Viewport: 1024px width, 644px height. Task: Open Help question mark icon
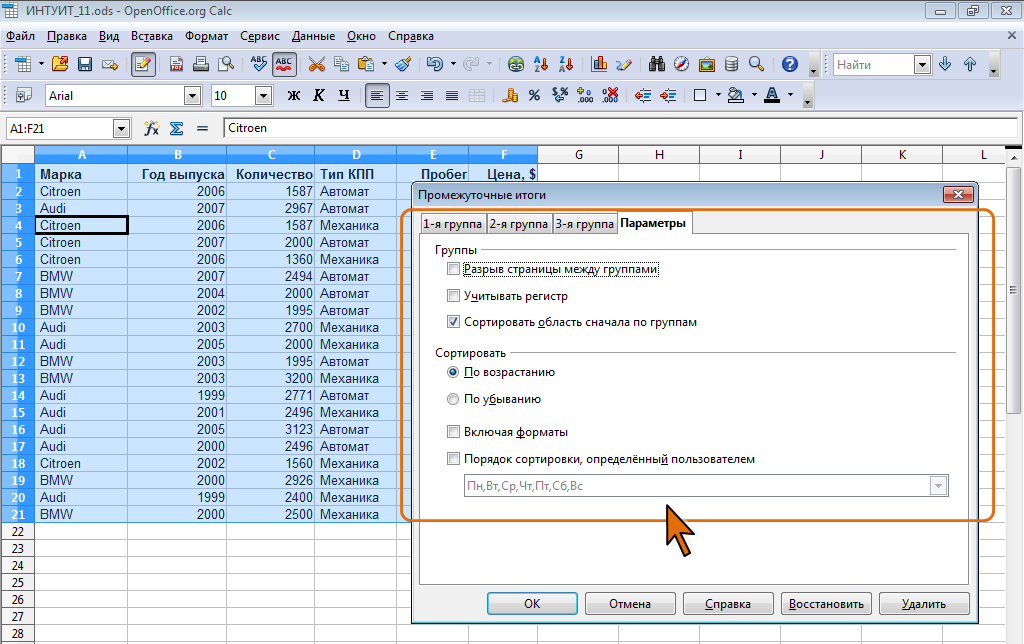790,64
